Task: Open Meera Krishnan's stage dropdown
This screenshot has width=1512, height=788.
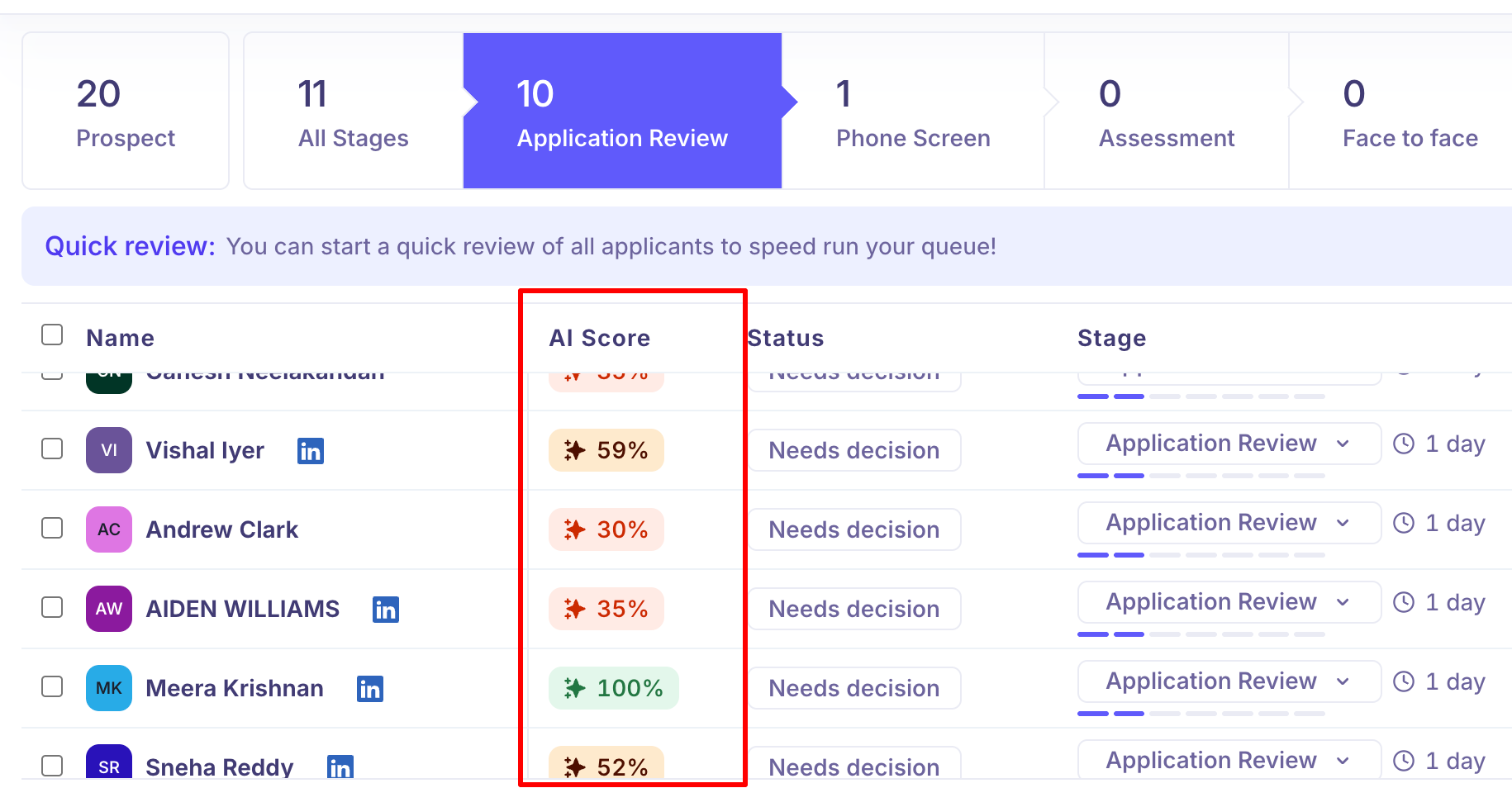Action: pos(1229,681)
